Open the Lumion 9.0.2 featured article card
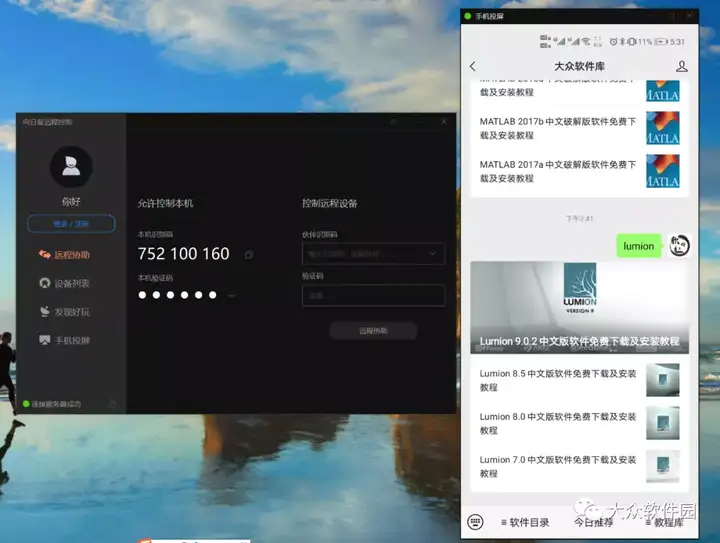720x543 pixels. click(x=579, y=308)
